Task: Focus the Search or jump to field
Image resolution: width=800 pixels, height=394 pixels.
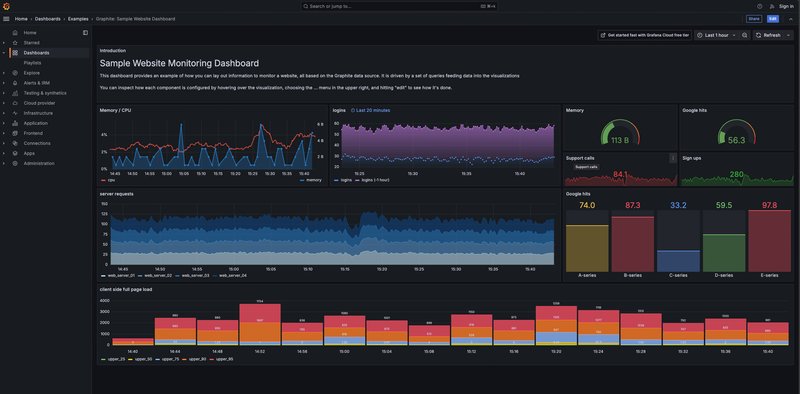Action: click(399, 6)
